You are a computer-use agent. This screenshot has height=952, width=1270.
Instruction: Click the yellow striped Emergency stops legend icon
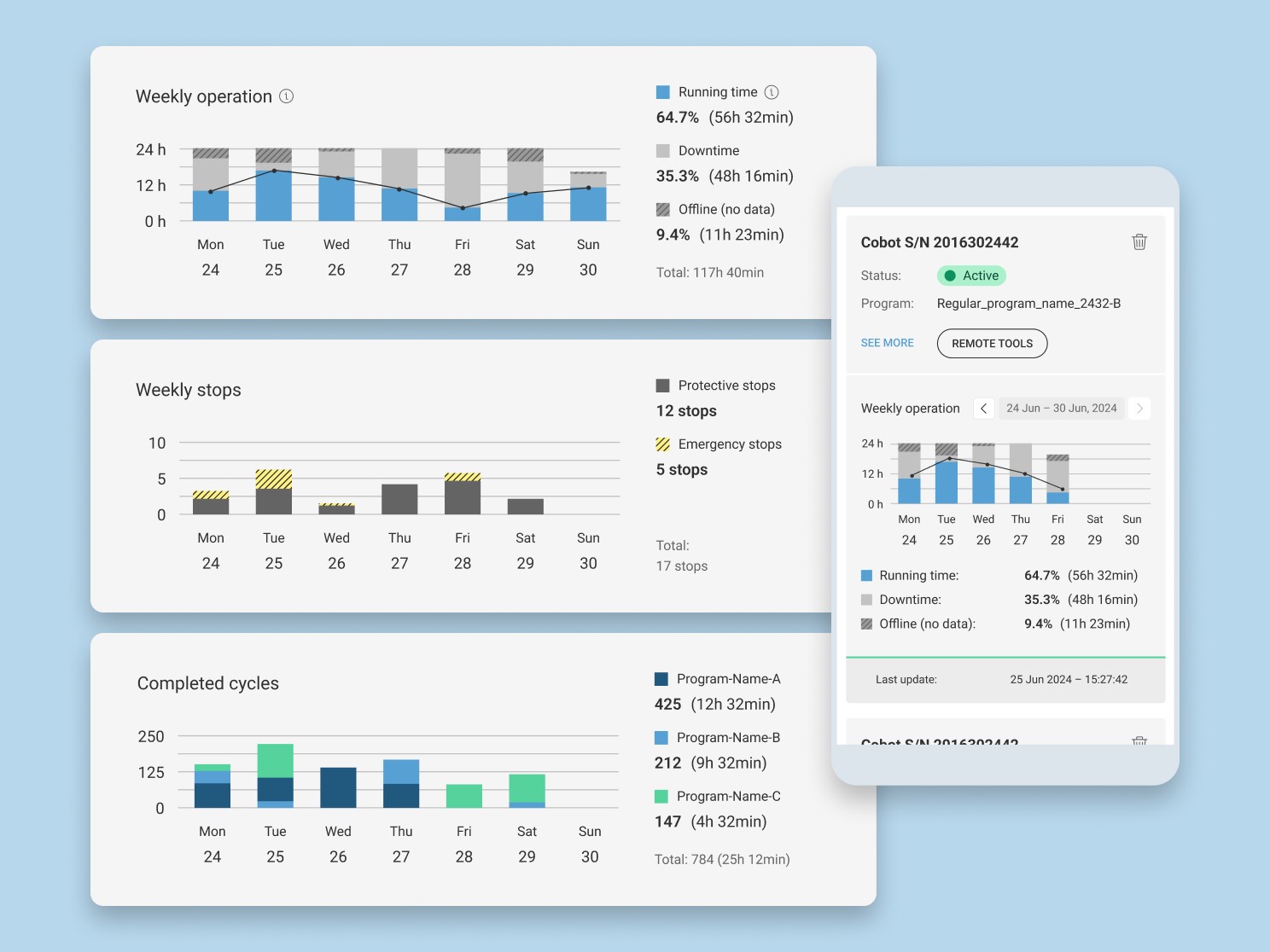pos(663,444)
